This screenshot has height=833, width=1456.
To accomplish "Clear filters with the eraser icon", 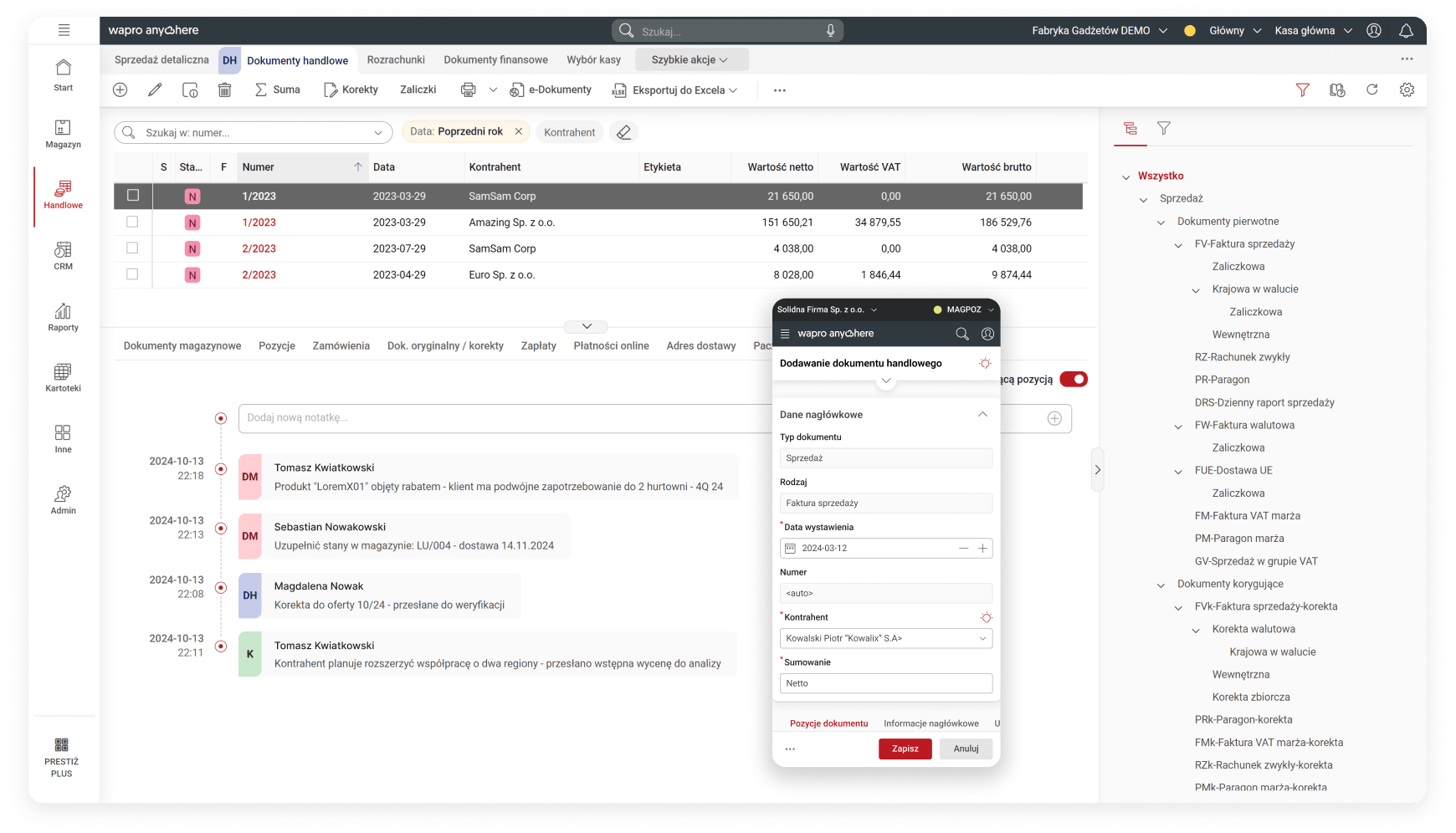I will (623, 132).
